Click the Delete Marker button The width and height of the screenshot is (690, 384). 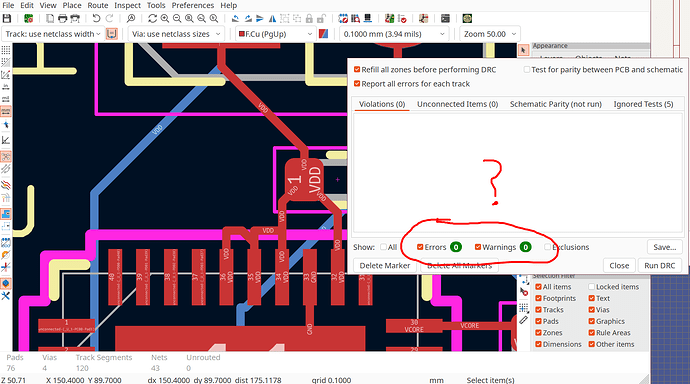pyautogui.click(x=385, y=266)
